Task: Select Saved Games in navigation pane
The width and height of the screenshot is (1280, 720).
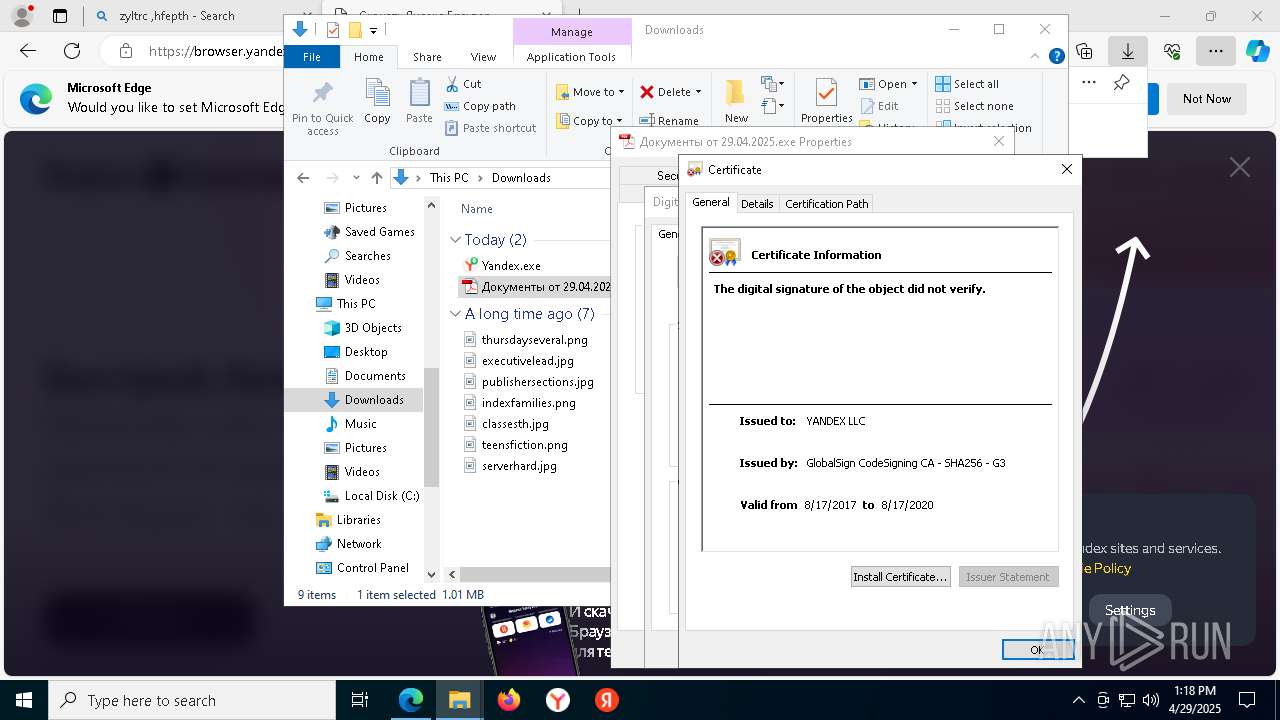Action: (x=379, y=232)
